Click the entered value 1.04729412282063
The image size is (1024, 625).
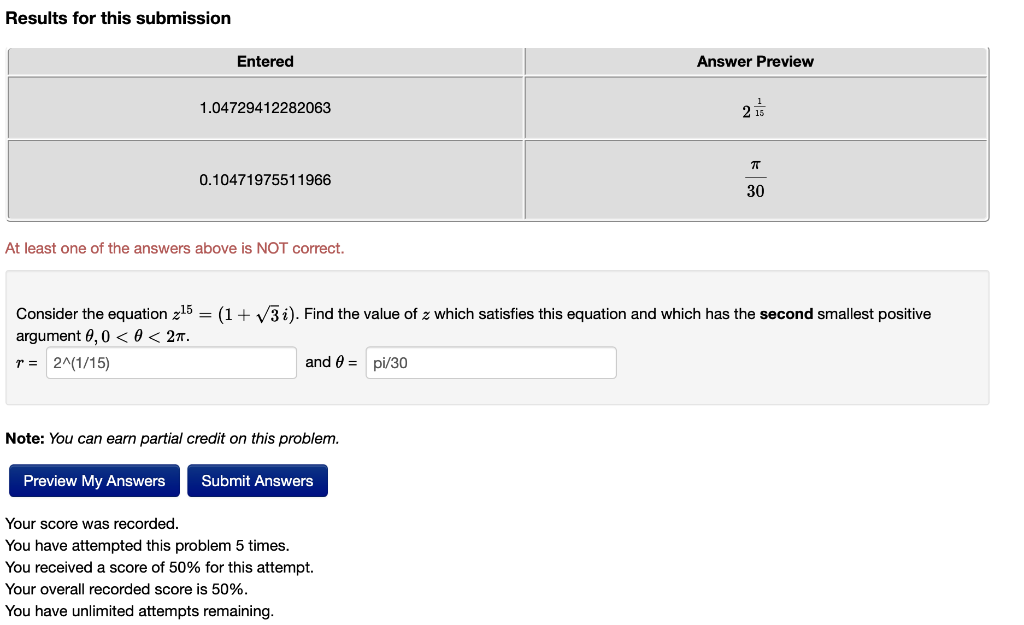265,108
